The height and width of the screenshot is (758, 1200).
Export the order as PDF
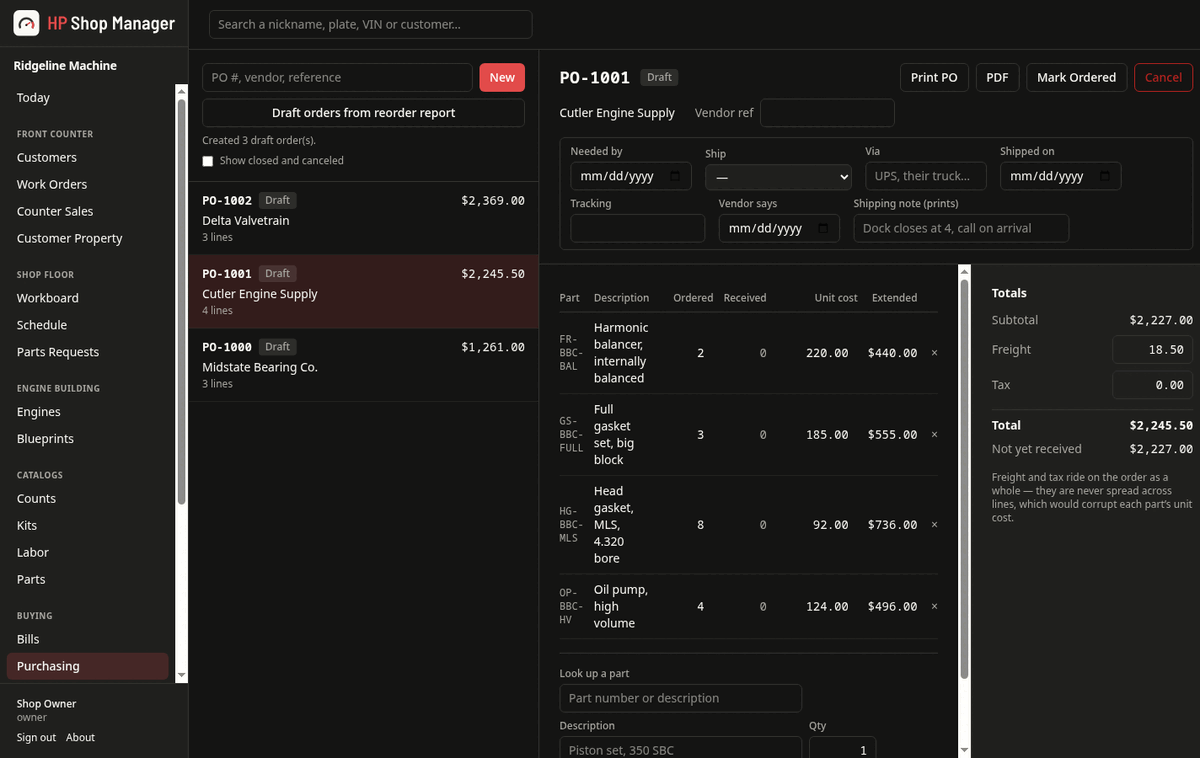click(x=997, y=78)
